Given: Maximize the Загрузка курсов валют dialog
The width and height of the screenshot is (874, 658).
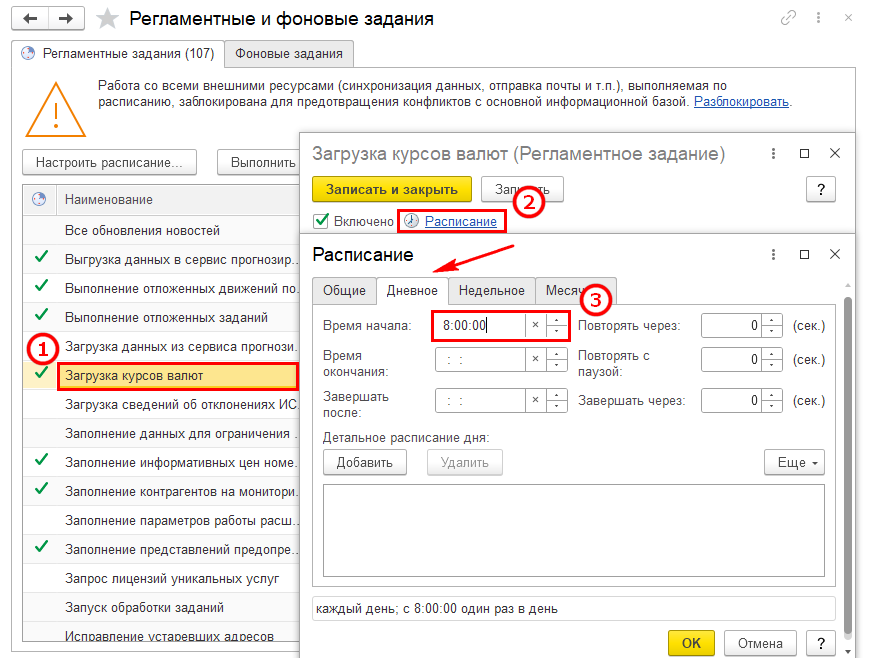Looking at the screenshot, I should pyautogui.click(x=804, y=153).
